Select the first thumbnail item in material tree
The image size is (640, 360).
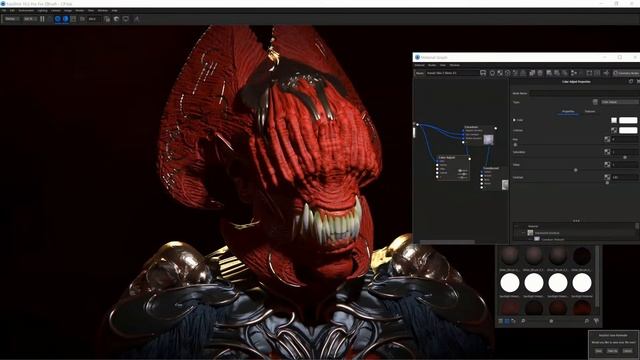tap(530, 233)
